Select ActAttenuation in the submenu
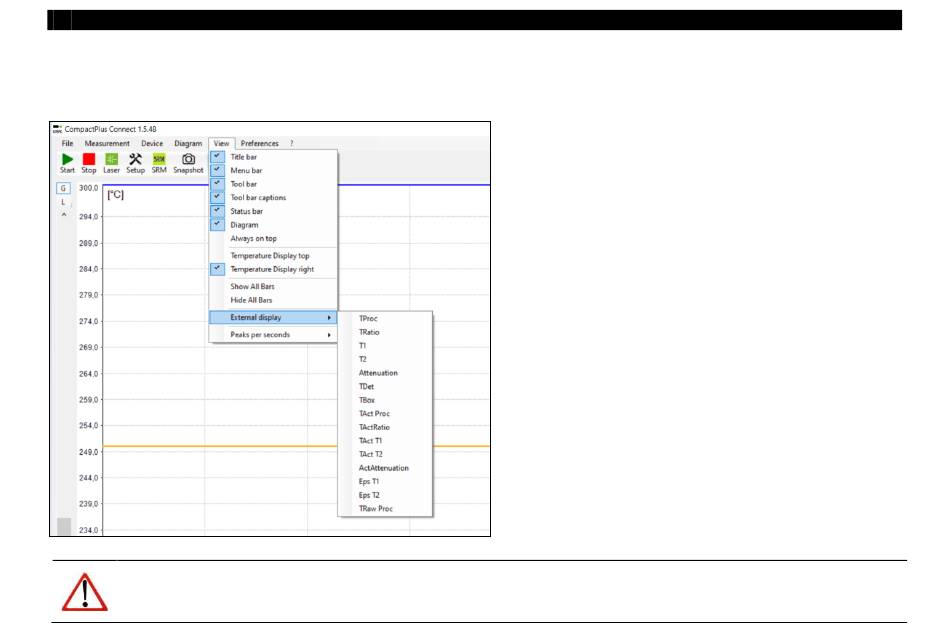The height and width of the screenshot is (638, 950). click(385, 468)
